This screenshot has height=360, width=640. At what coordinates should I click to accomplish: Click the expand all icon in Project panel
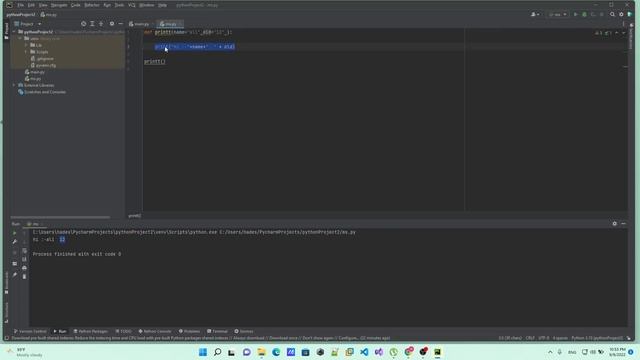(92, 24)
